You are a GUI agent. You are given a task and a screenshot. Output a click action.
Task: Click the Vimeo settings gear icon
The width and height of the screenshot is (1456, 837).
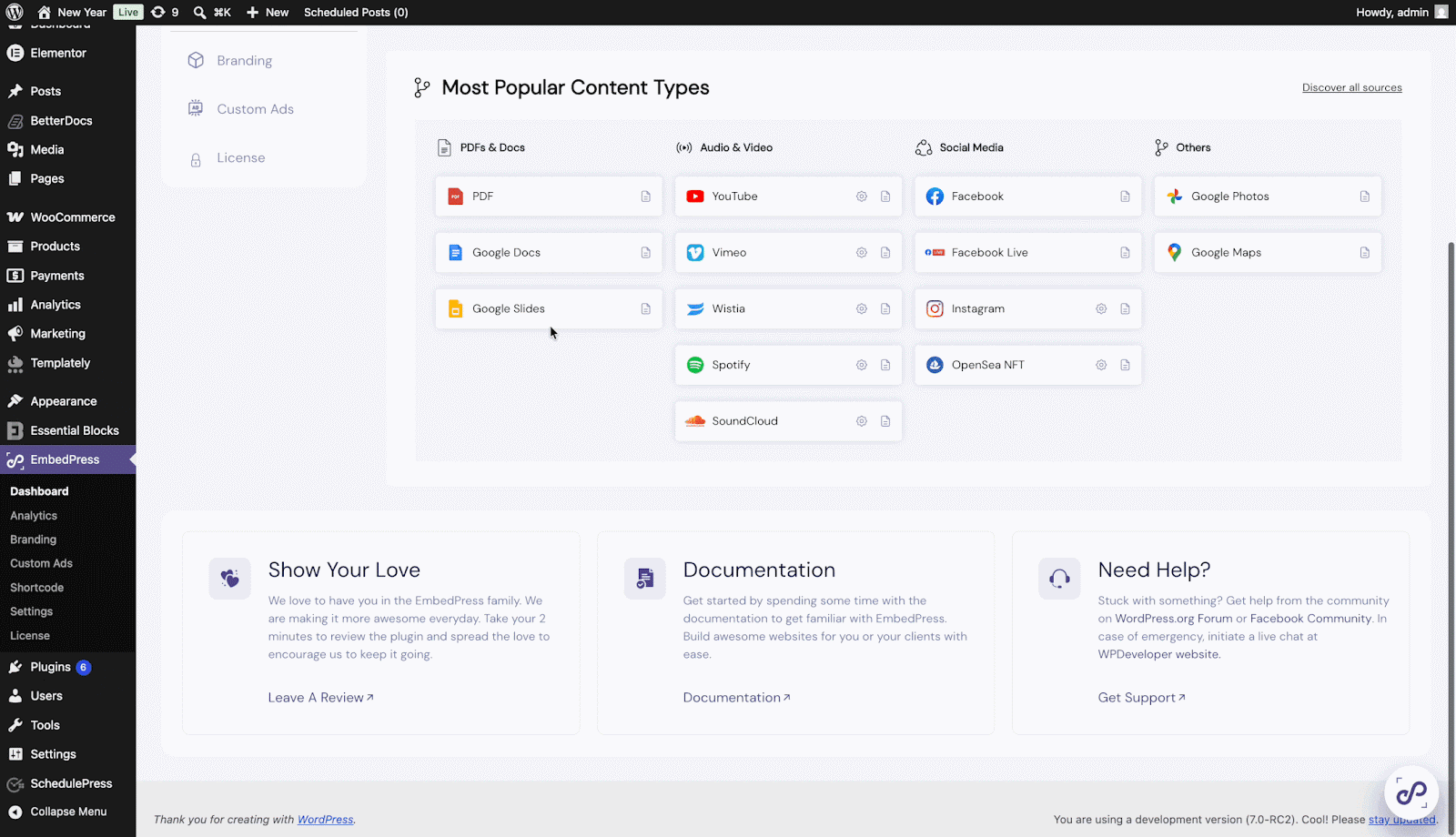(x=861, y=253)
